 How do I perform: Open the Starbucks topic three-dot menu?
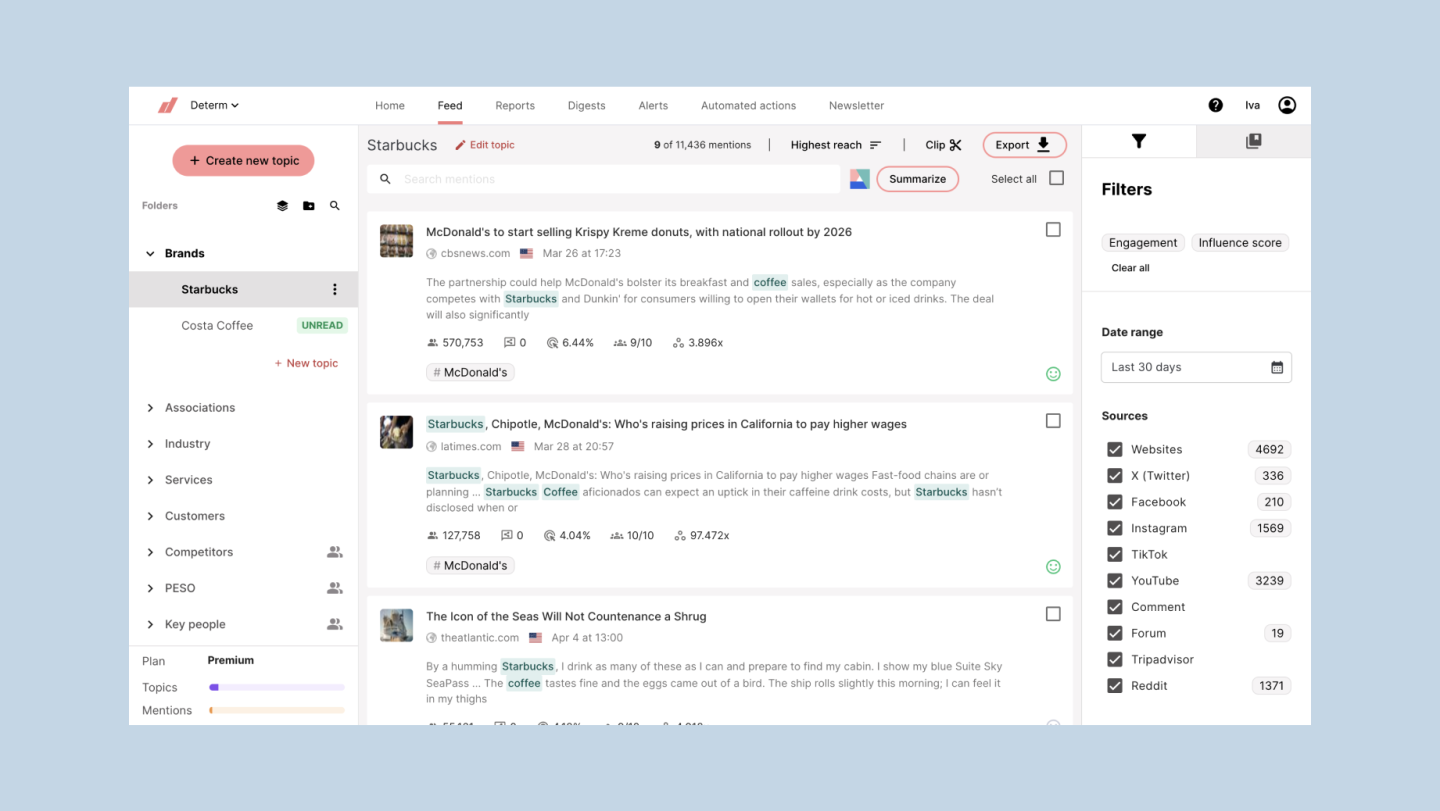[335, 290]
